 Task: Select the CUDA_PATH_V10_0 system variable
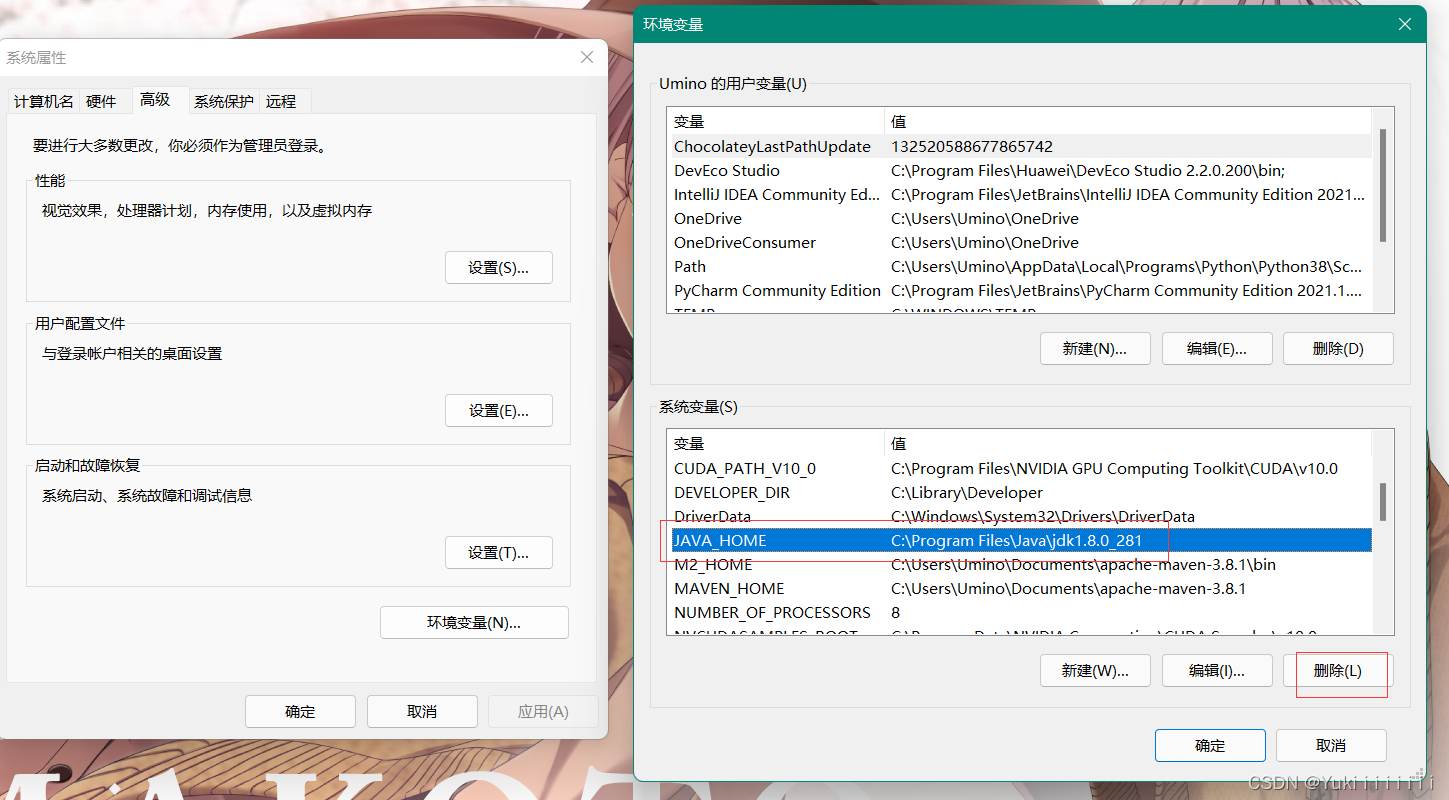[x=1019, y=468]
